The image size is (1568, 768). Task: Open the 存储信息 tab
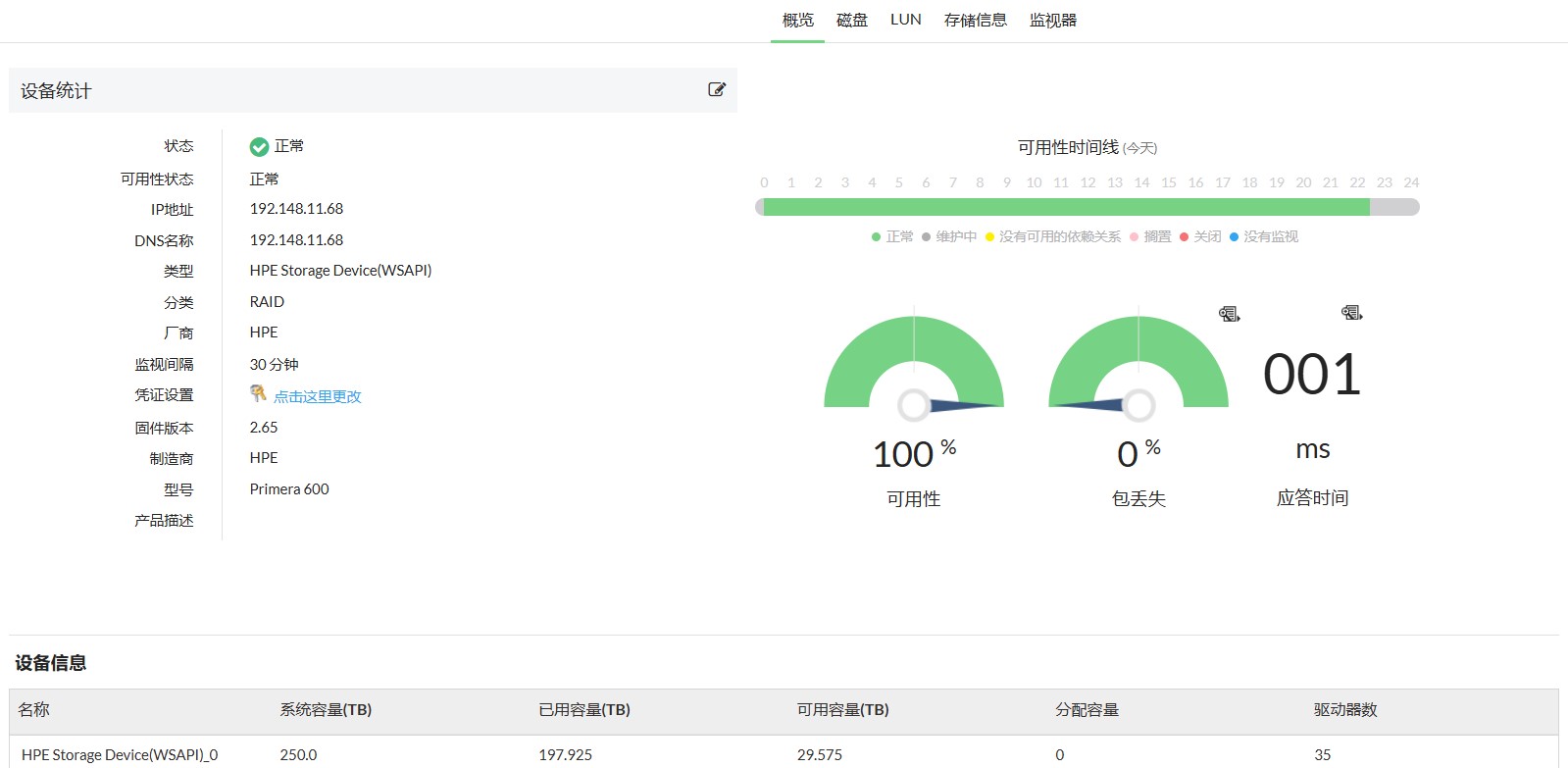point(976,21)
